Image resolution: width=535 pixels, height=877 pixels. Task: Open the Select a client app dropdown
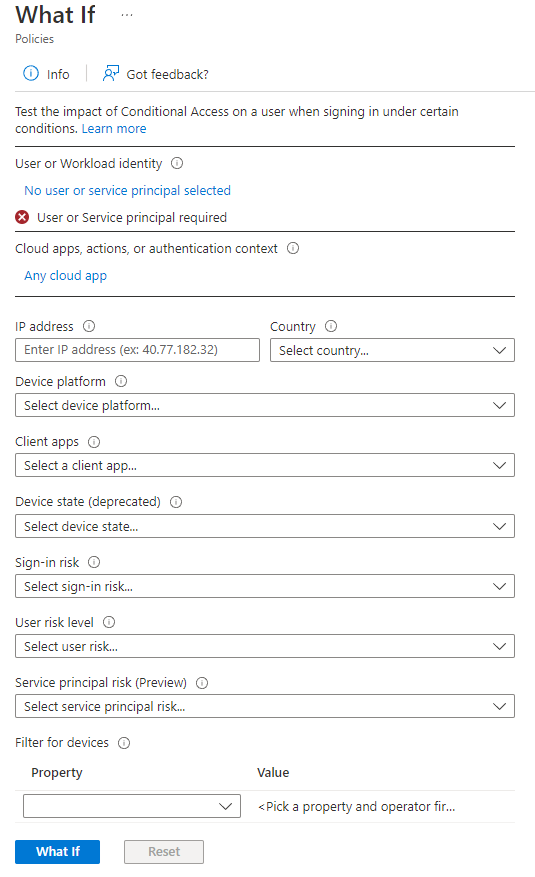[265, 465]
